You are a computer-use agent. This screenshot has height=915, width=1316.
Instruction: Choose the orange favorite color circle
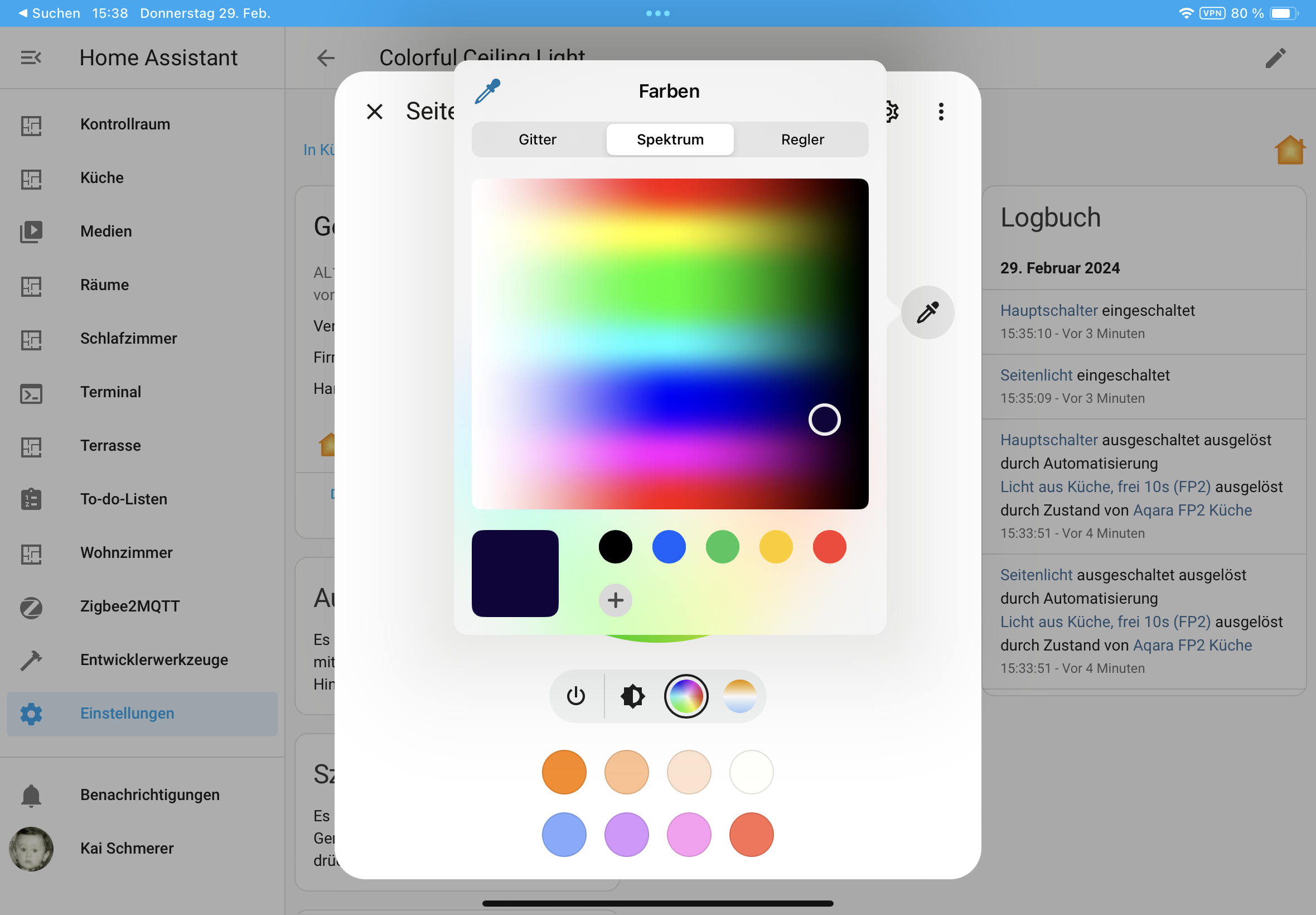[564, 772]
